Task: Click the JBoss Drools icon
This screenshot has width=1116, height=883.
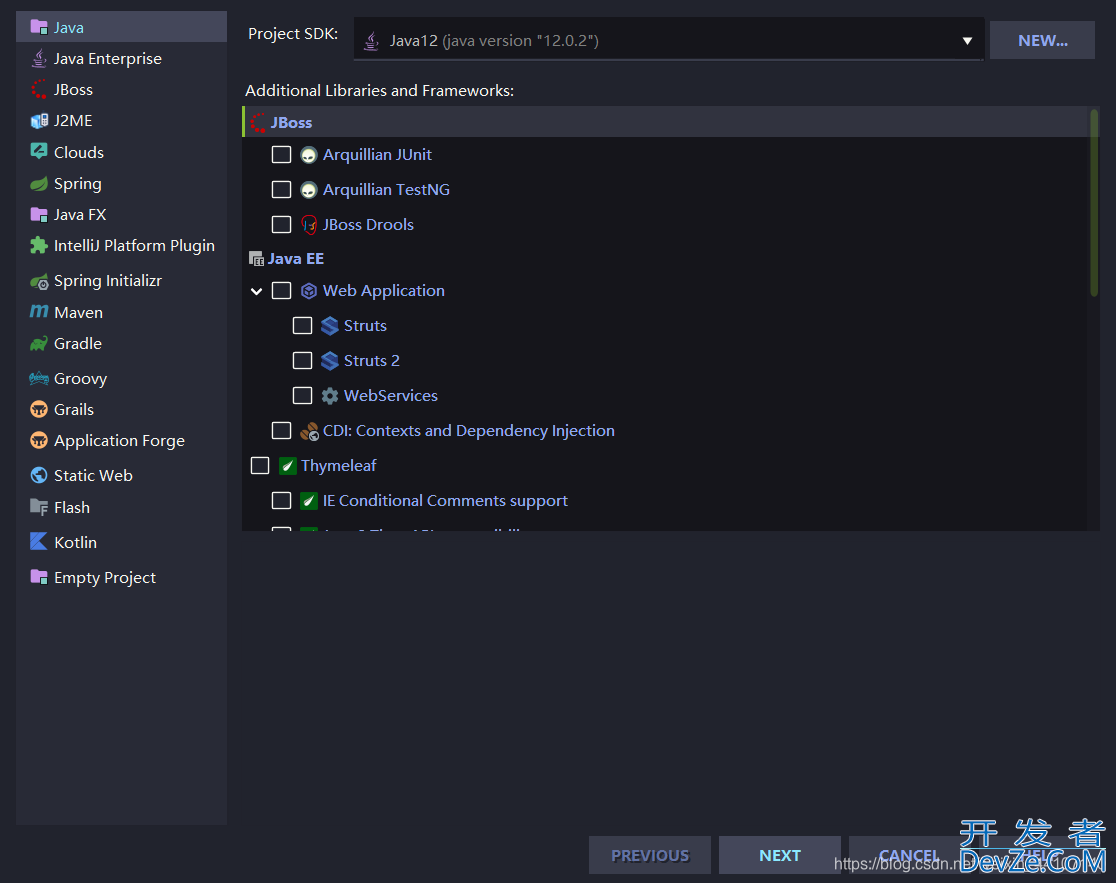Action: (x=308, y=225)
